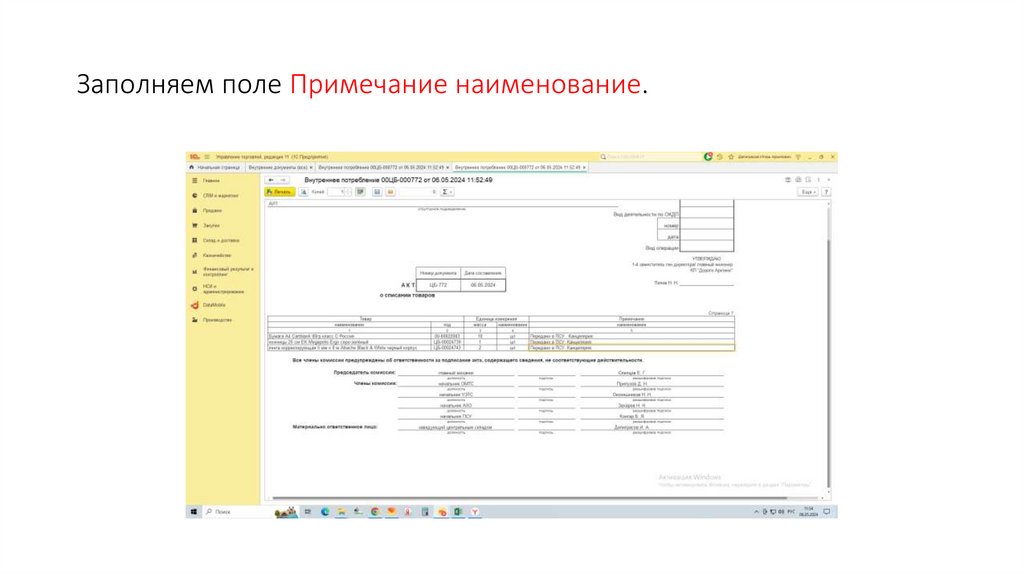Close the active Внутреннее потребление tab
Viewport: 1024px width, 574px height.
click(584, 168)
